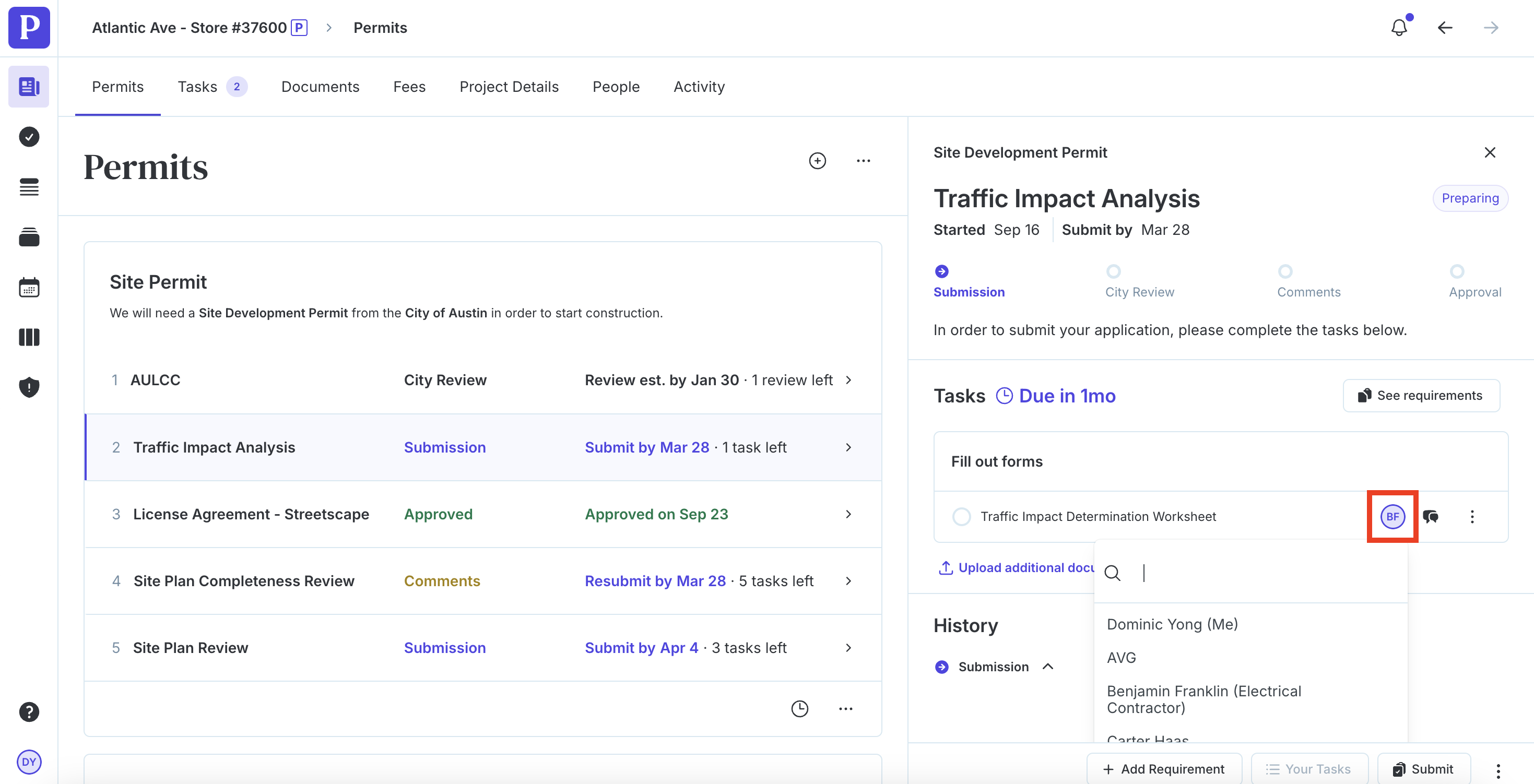
Task: Click the Add Requirement button
Action: (x=1164, y=768)
